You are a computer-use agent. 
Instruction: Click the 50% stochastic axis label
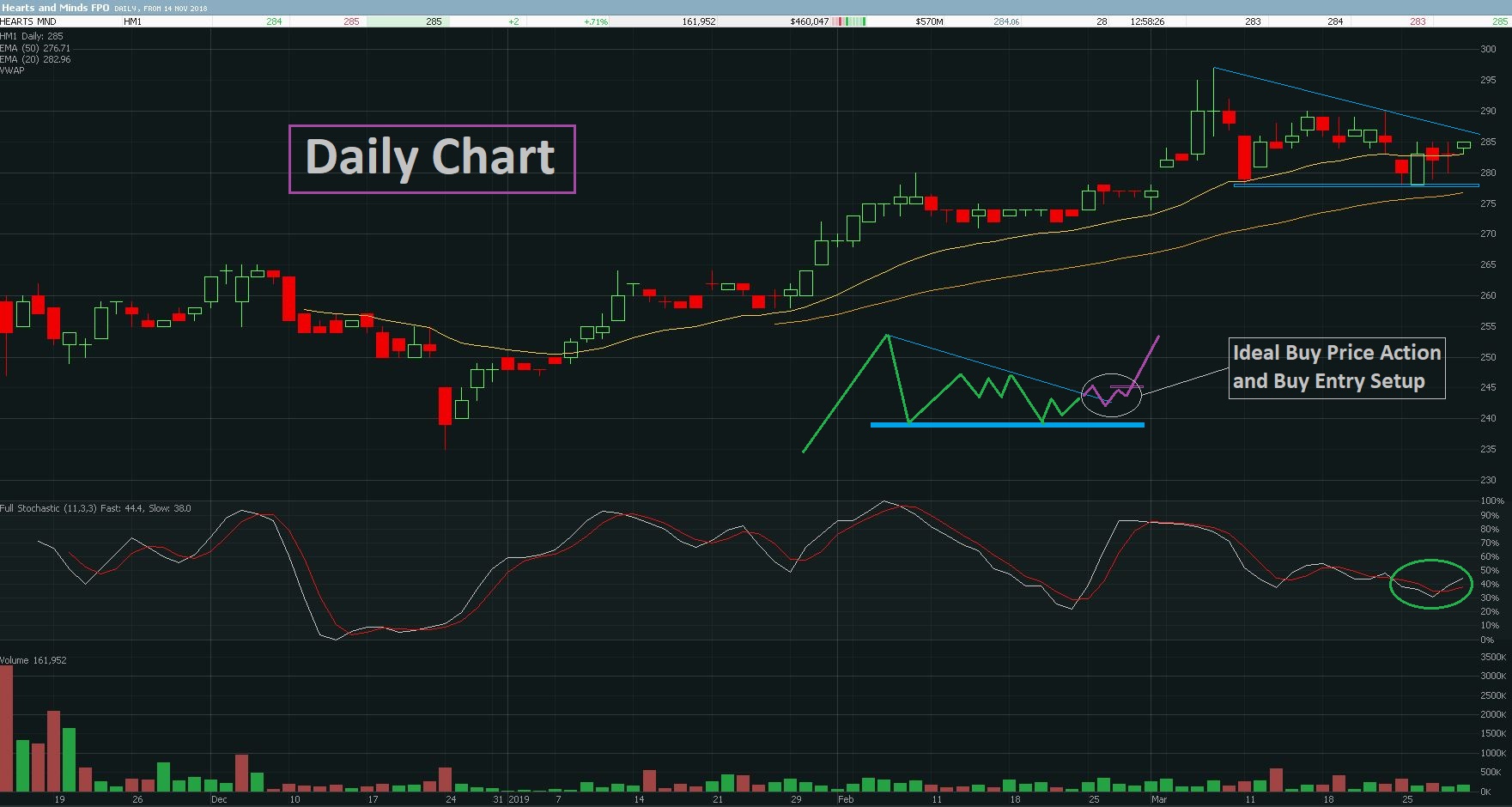tap(1491, 570)
